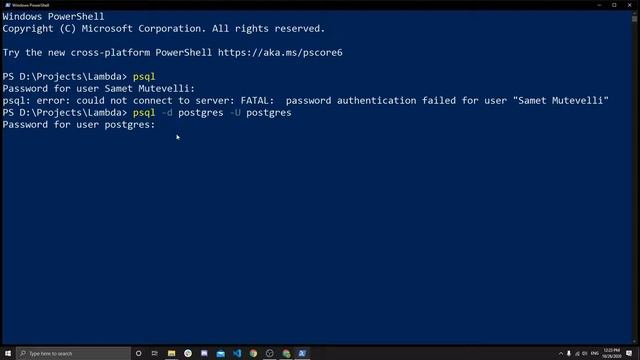Open the network tray icon
The height and width of the screenshot is (360, 640).
click(577, 353)
